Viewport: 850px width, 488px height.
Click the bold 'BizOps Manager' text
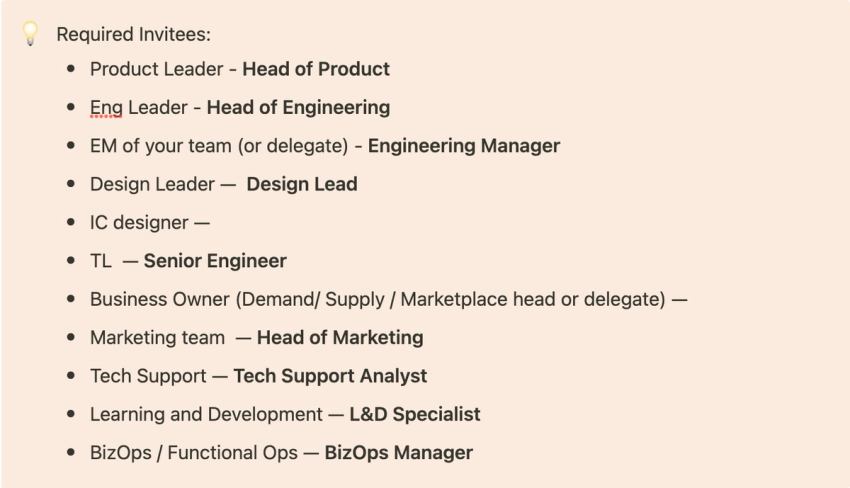[398, 453]
